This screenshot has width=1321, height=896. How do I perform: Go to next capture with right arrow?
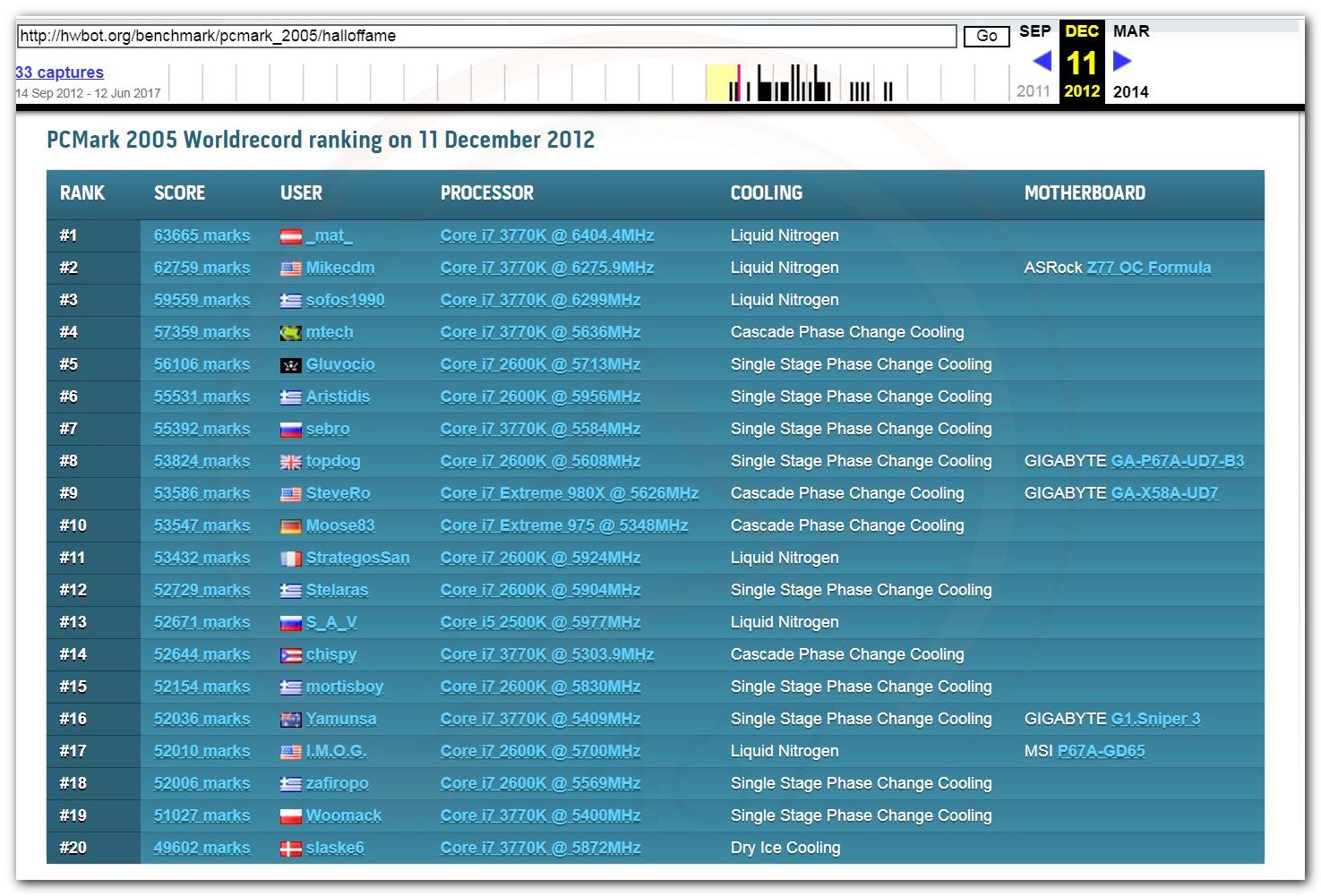point(1122,61)
